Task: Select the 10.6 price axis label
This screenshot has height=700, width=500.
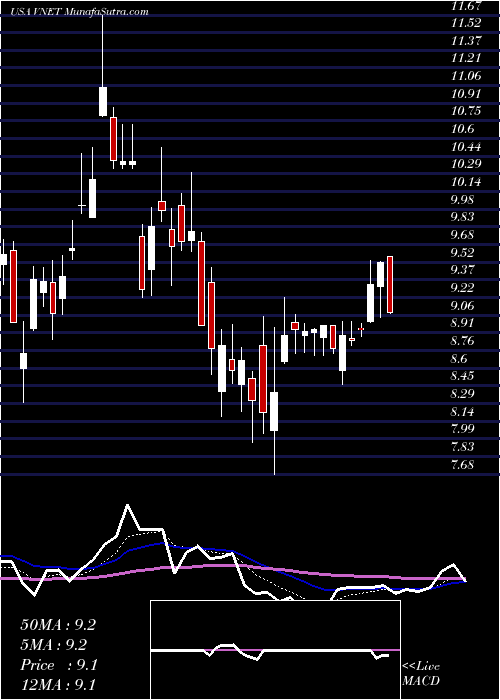Action: [462, 129]
